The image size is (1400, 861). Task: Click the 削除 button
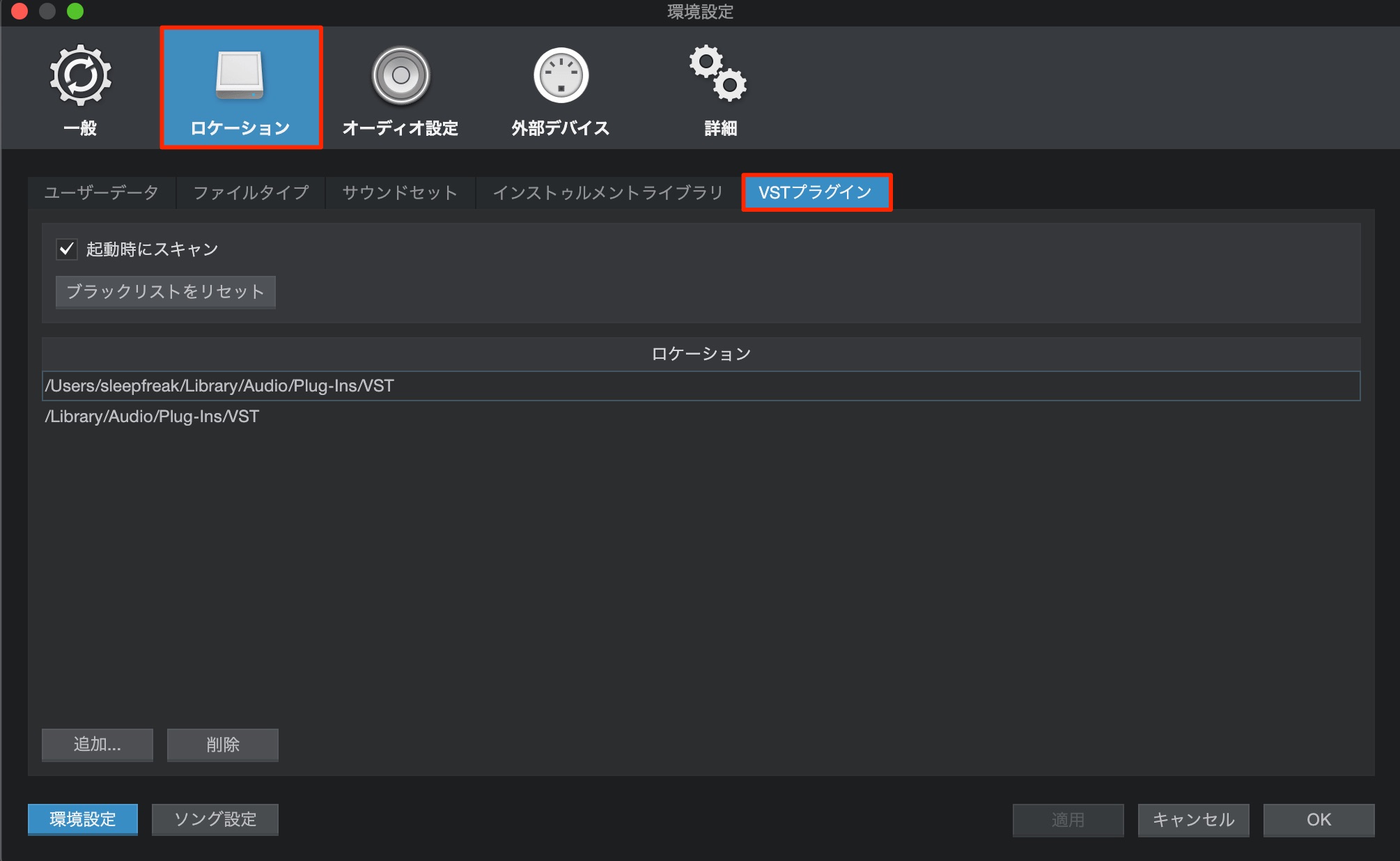click(223, 745)
